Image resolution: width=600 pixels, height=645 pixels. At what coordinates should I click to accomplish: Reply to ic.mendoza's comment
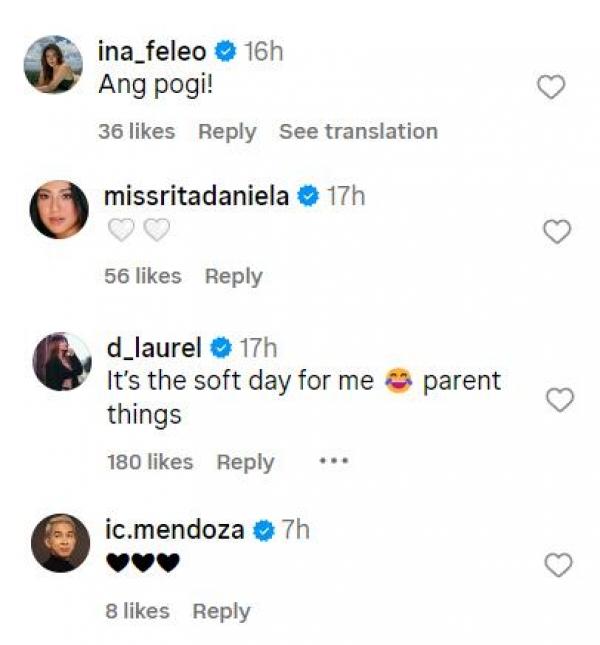coord(221,611)
